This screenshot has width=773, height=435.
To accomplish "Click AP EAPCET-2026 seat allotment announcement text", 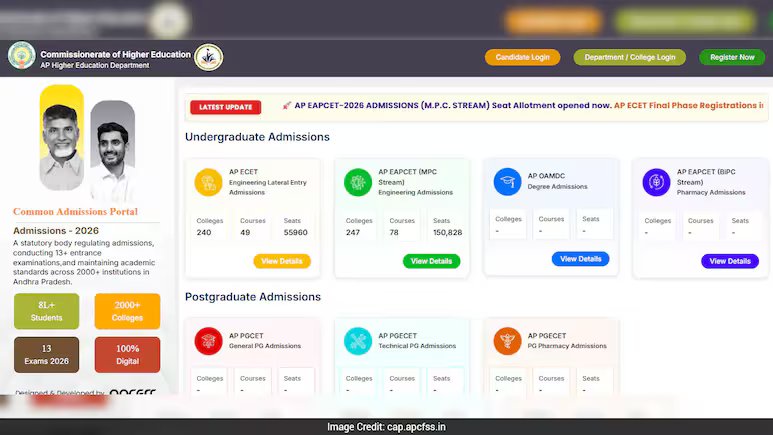I will pos(453,106).
